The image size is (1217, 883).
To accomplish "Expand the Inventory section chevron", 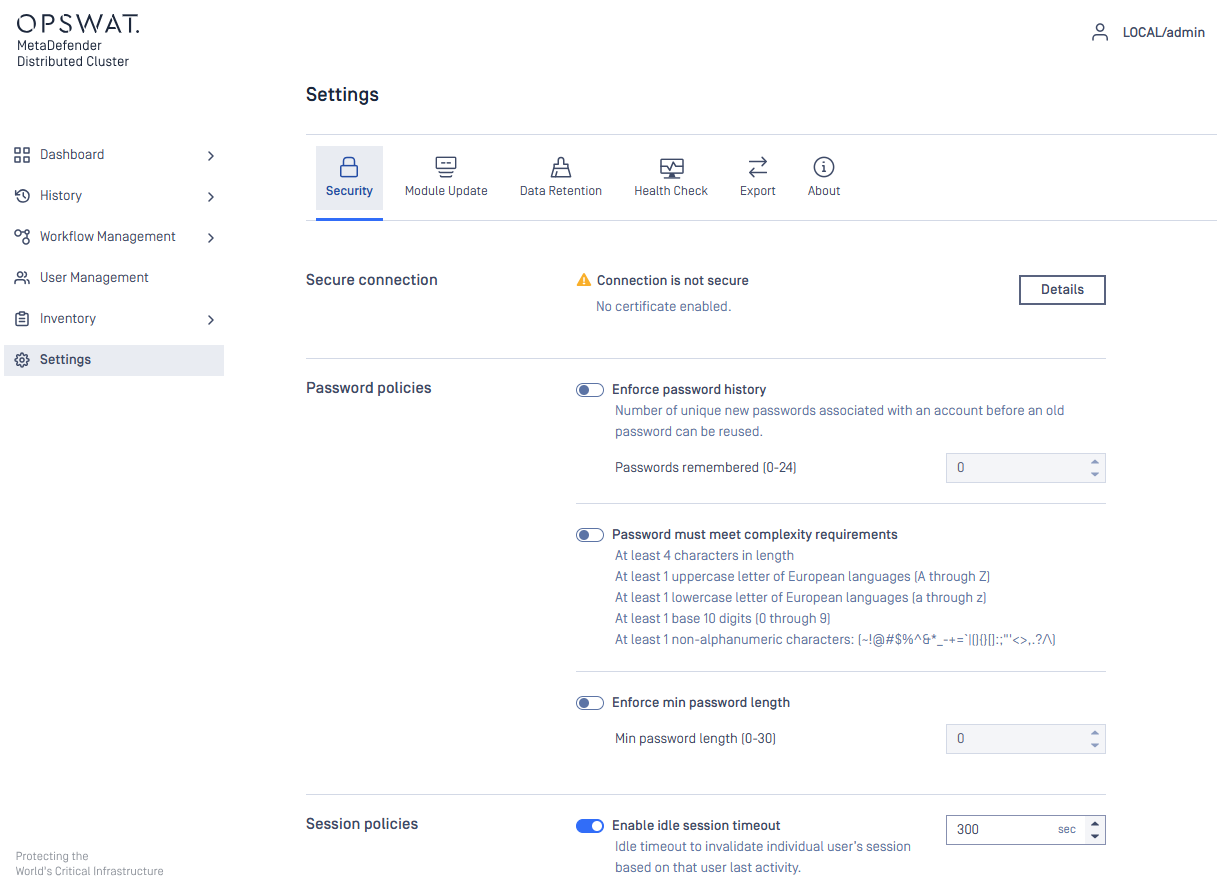I will (x=210, y=320).
